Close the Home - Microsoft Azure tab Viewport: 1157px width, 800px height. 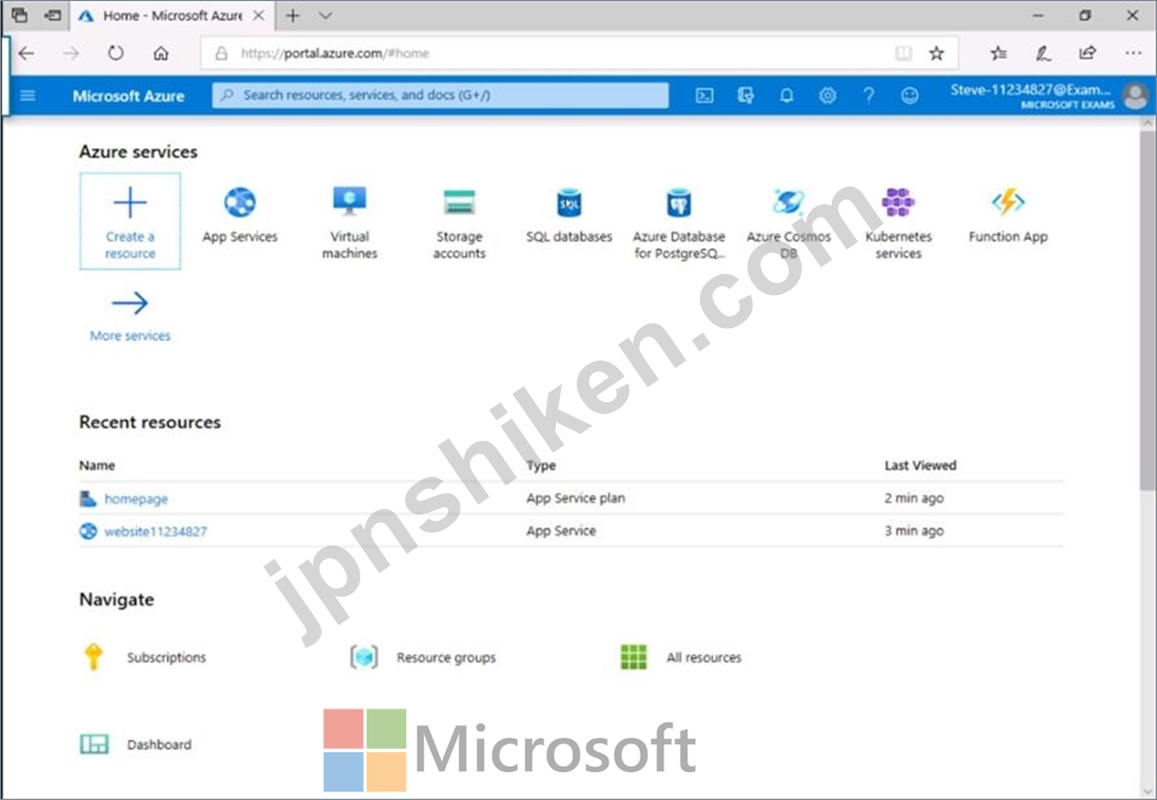(259, 15)
